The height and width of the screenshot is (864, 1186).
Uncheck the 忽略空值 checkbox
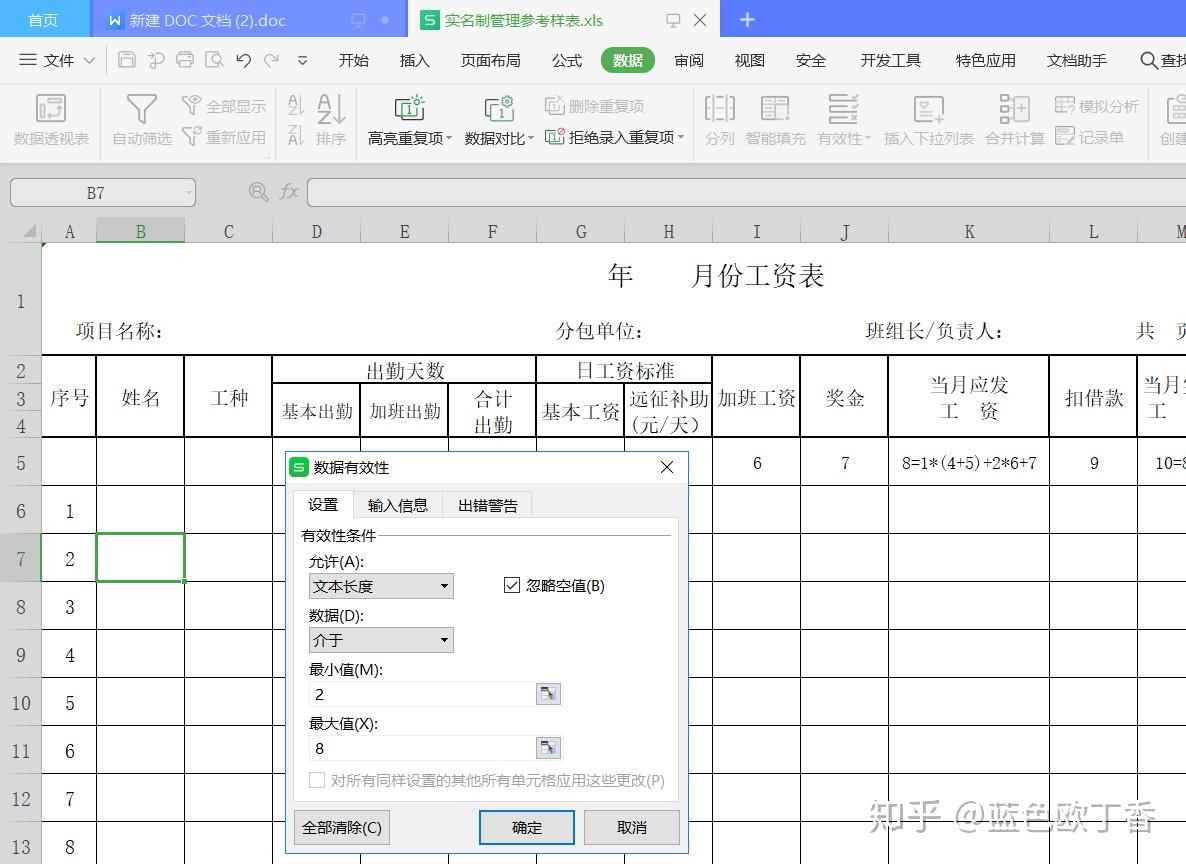coord(514,587)
